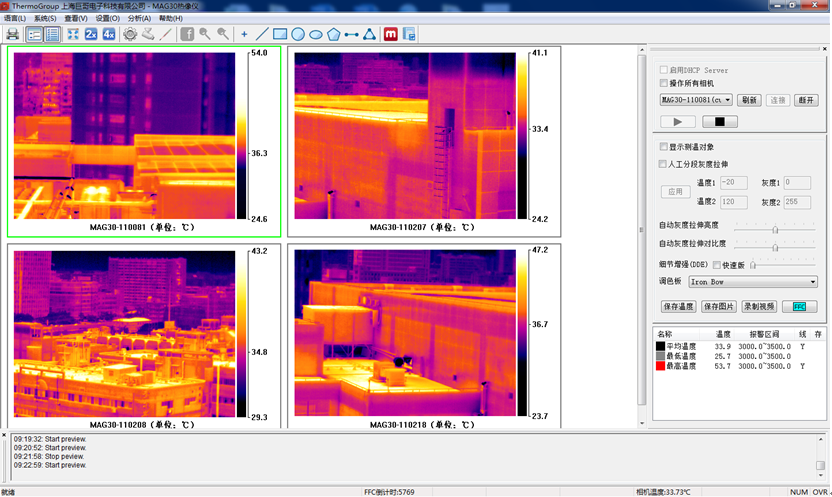
Task: Click the cyan FFC button
Action: (800, 307)
